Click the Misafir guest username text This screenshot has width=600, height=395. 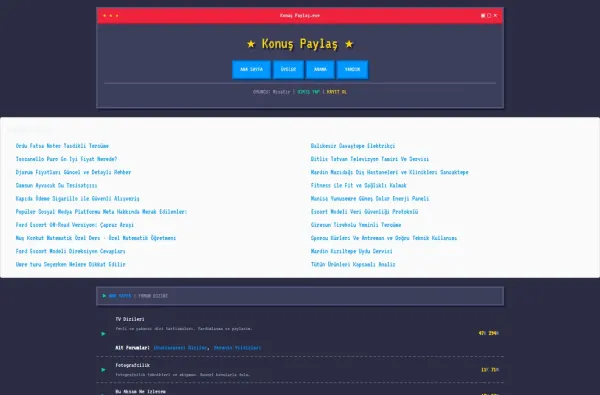282,92
